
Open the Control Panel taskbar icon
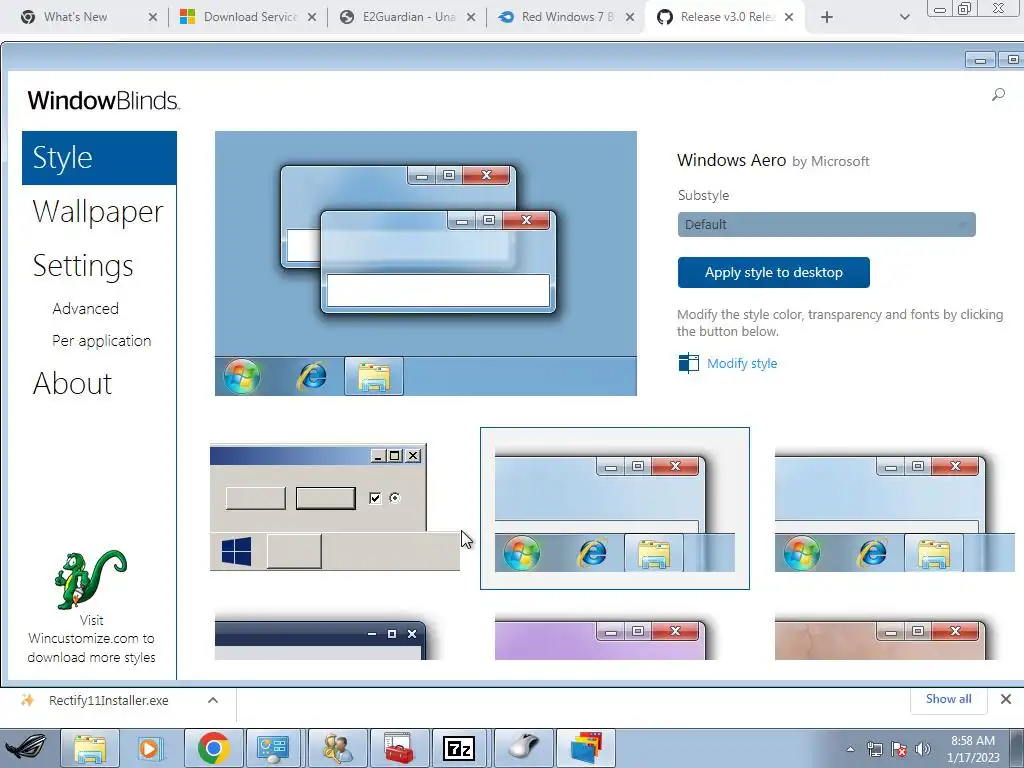[x=273, y=748]
